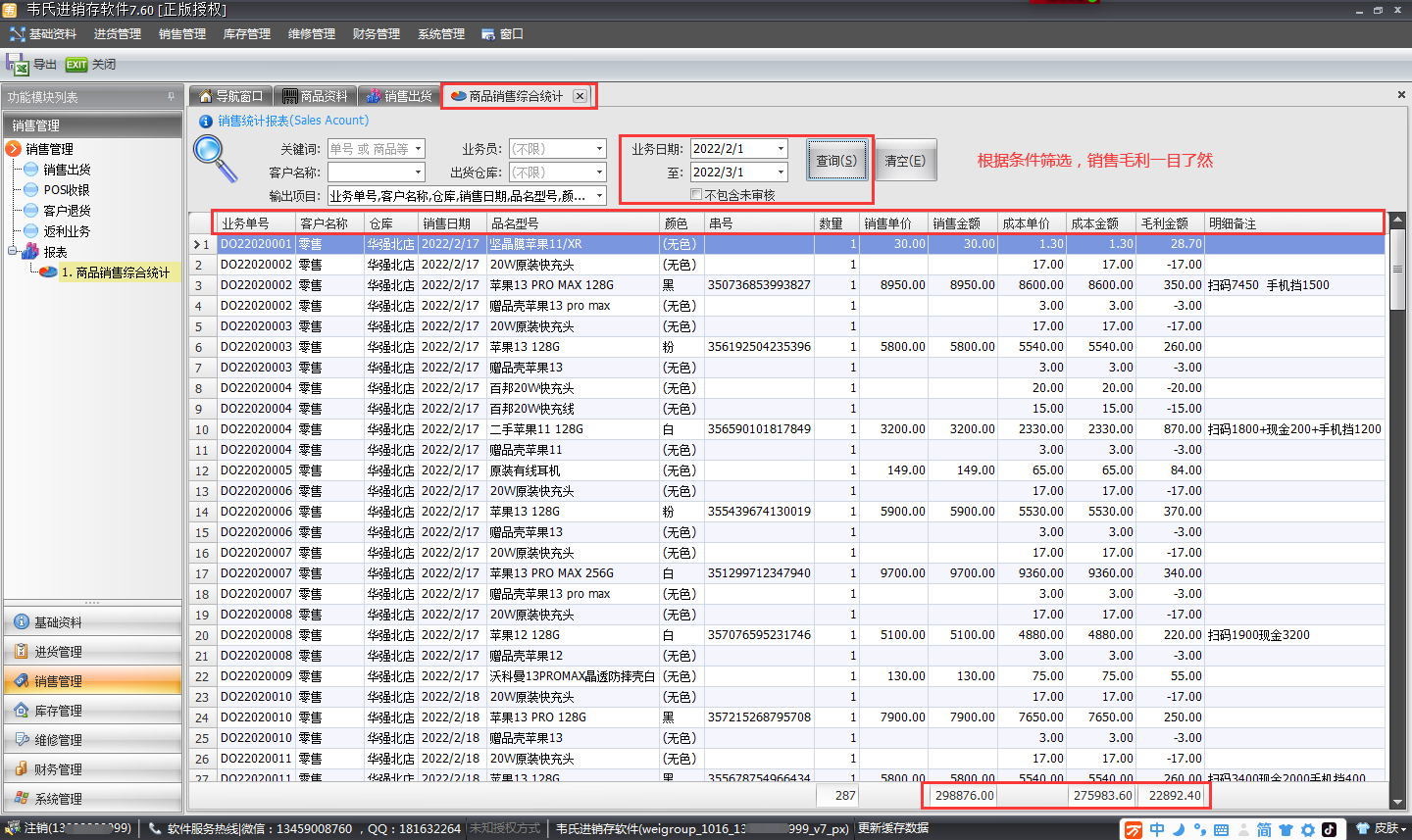Open the end date (至) picker arrow
The width and height of the screenshot is (1412, 840).
click(x=781, y=173)
